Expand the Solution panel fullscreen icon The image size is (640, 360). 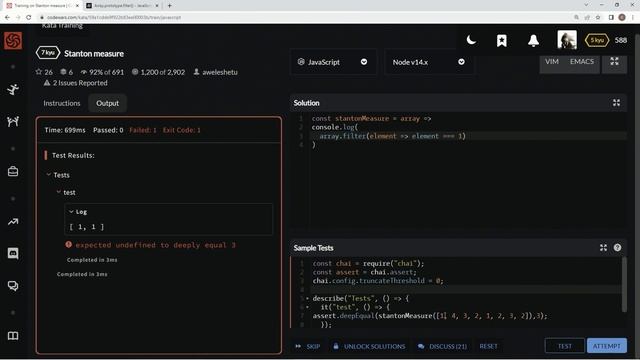[x=616, y=103]
